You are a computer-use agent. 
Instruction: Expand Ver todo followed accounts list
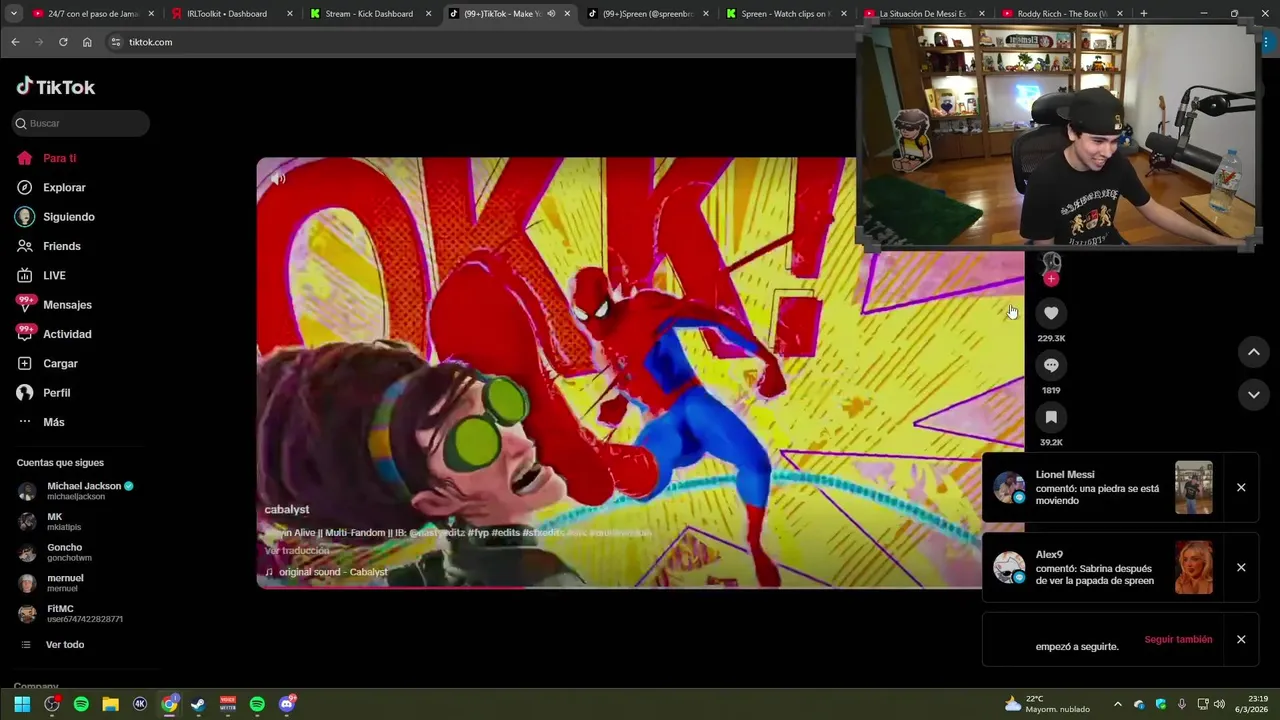tap(54, 645)
